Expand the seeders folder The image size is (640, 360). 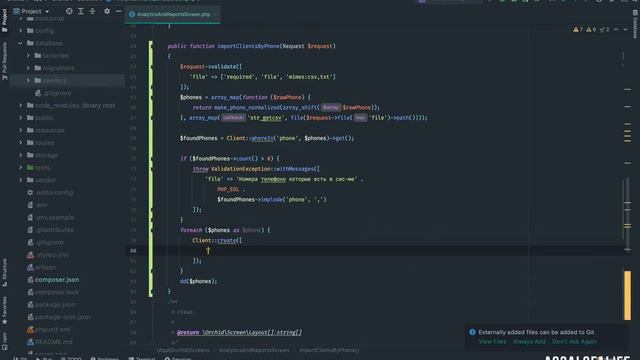pyautogui.click(x=28, y=80)
